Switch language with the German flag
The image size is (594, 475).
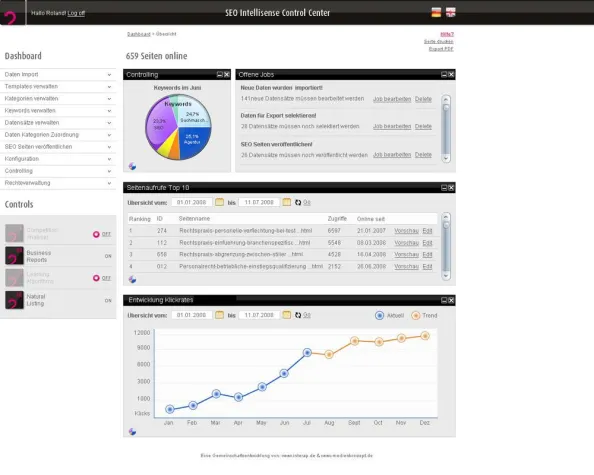click(x=436, y=12)
